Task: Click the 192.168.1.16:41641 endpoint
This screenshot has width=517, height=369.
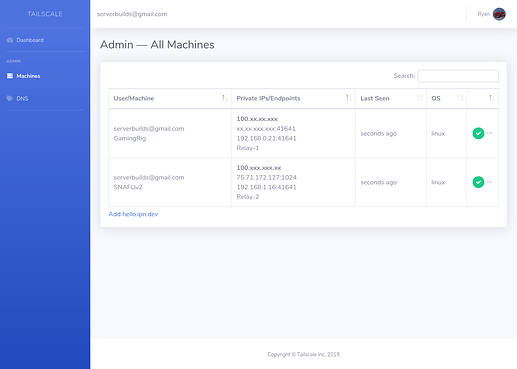Action: [266, 187]
